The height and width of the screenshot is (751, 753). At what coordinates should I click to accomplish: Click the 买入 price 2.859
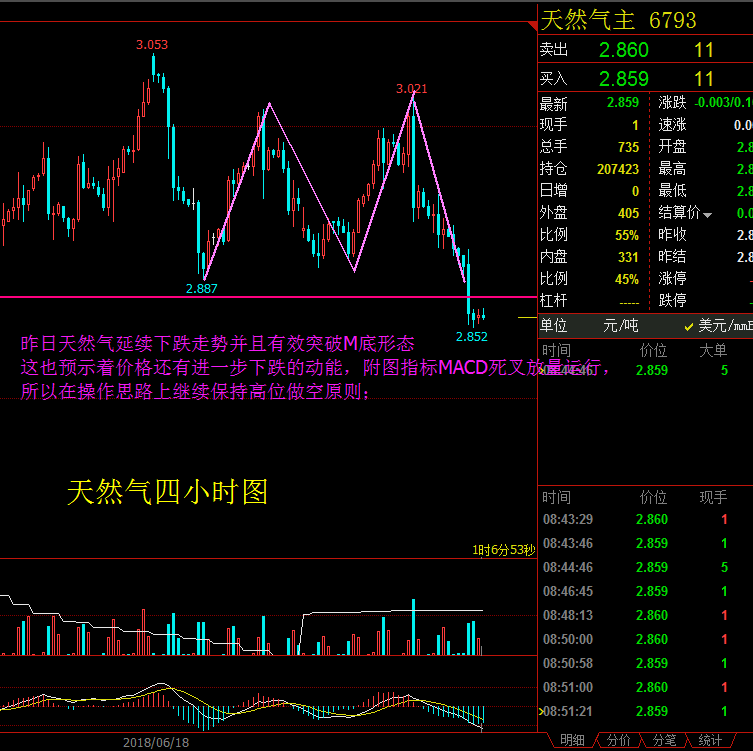623,78
